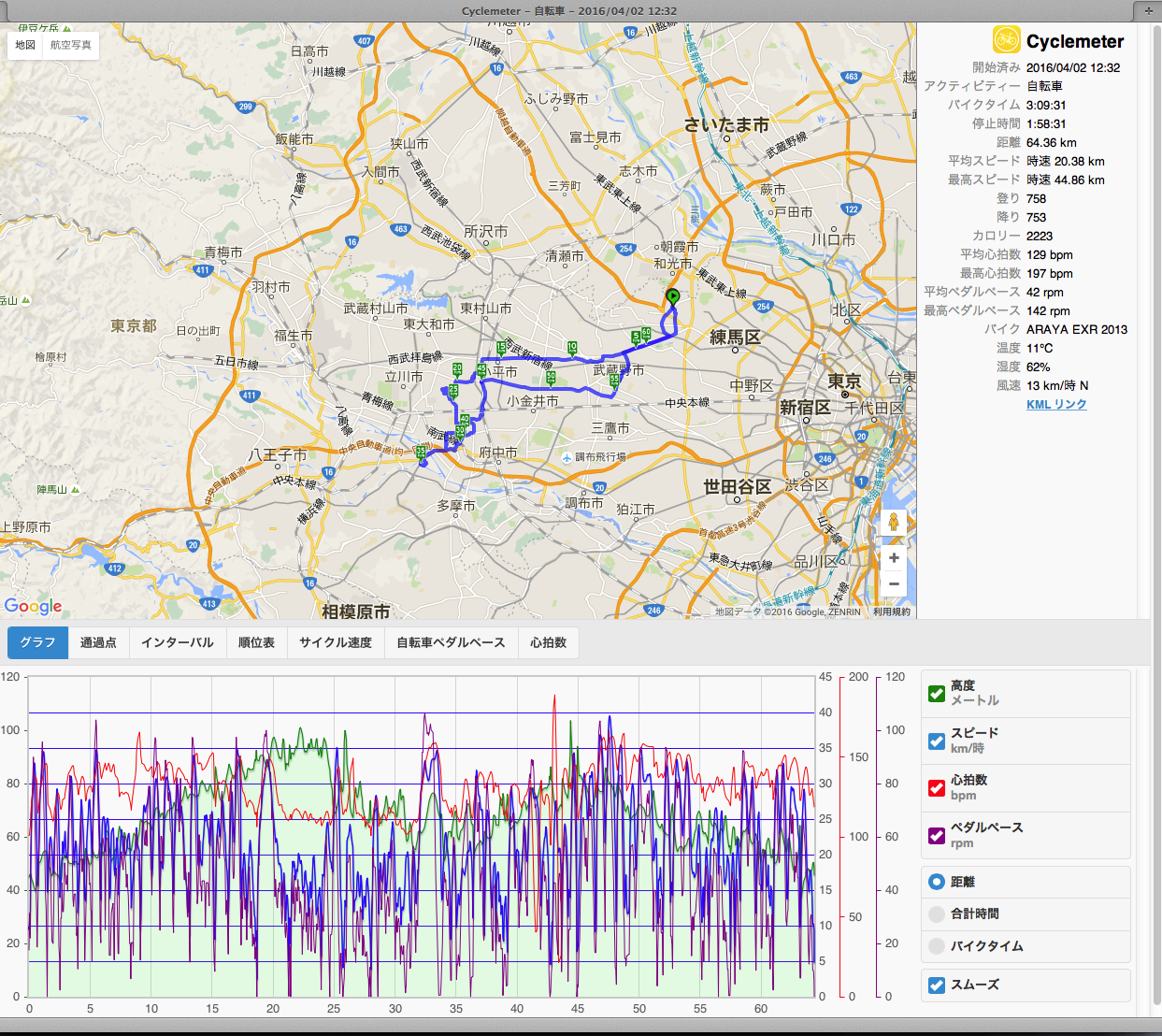Click the 20 km route marker
This screenshot has height=1036, width=1162.
coord(457,369)
